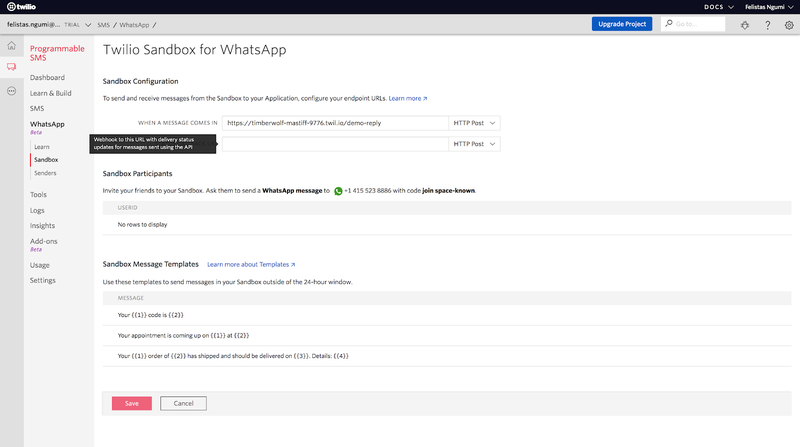Follow the Learn more about Templates link
Screen dimensions: 800x447
coord(251,265)
